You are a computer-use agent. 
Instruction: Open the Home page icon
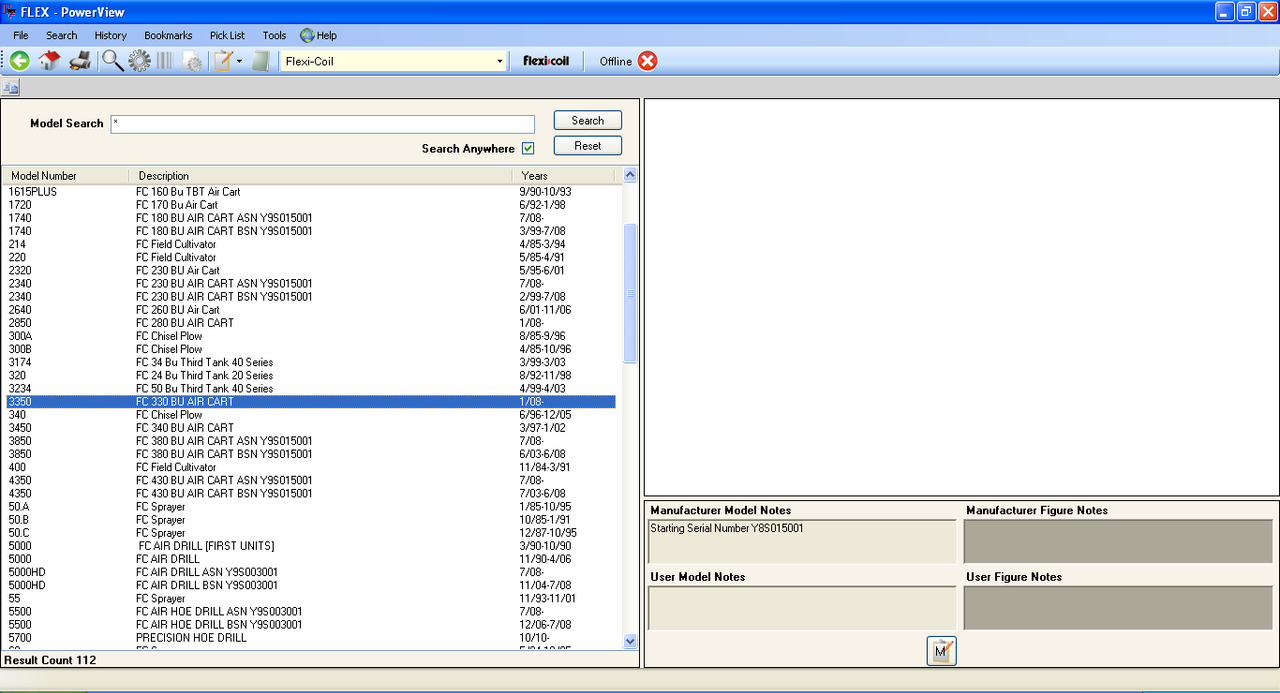[50, 61]
